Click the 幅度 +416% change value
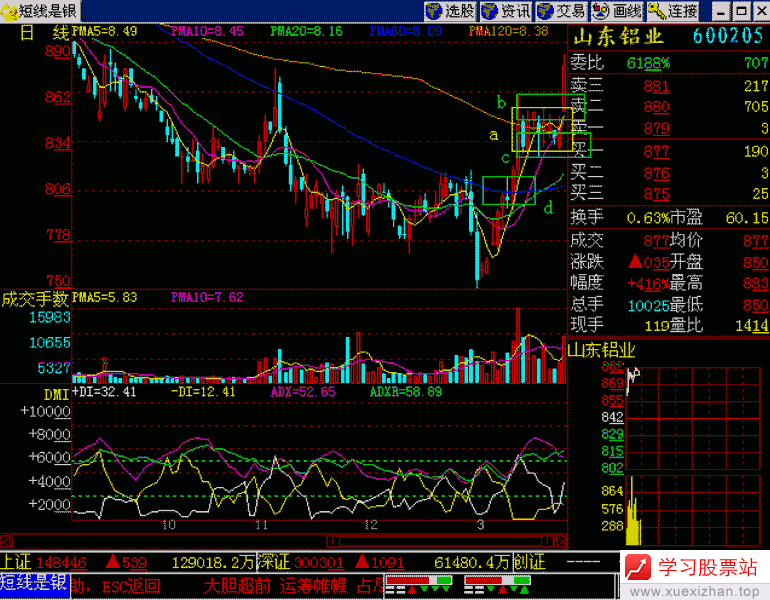Screen dimensions: 770x600 pos(648,284)
